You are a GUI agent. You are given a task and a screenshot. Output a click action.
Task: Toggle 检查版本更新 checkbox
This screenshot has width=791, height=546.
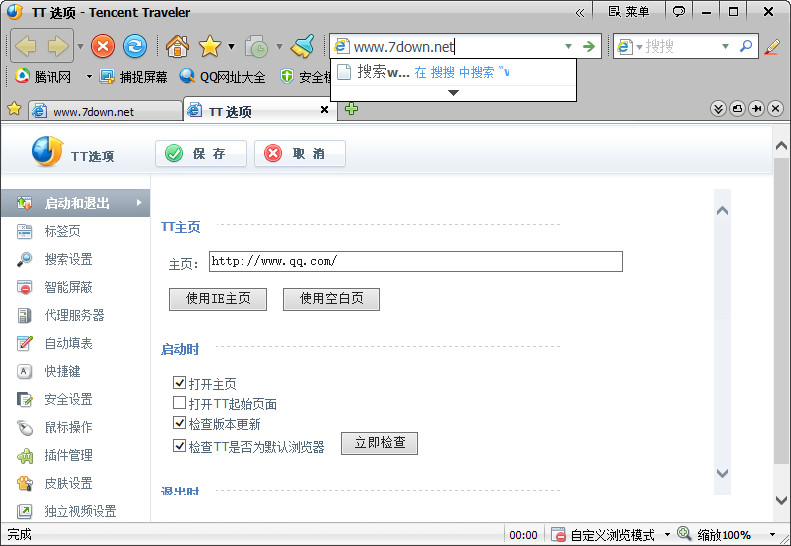pos(180,423)
